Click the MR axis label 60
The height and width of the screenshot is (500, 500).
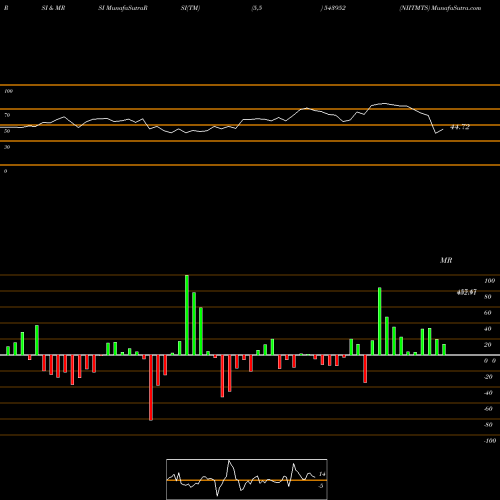488,313
